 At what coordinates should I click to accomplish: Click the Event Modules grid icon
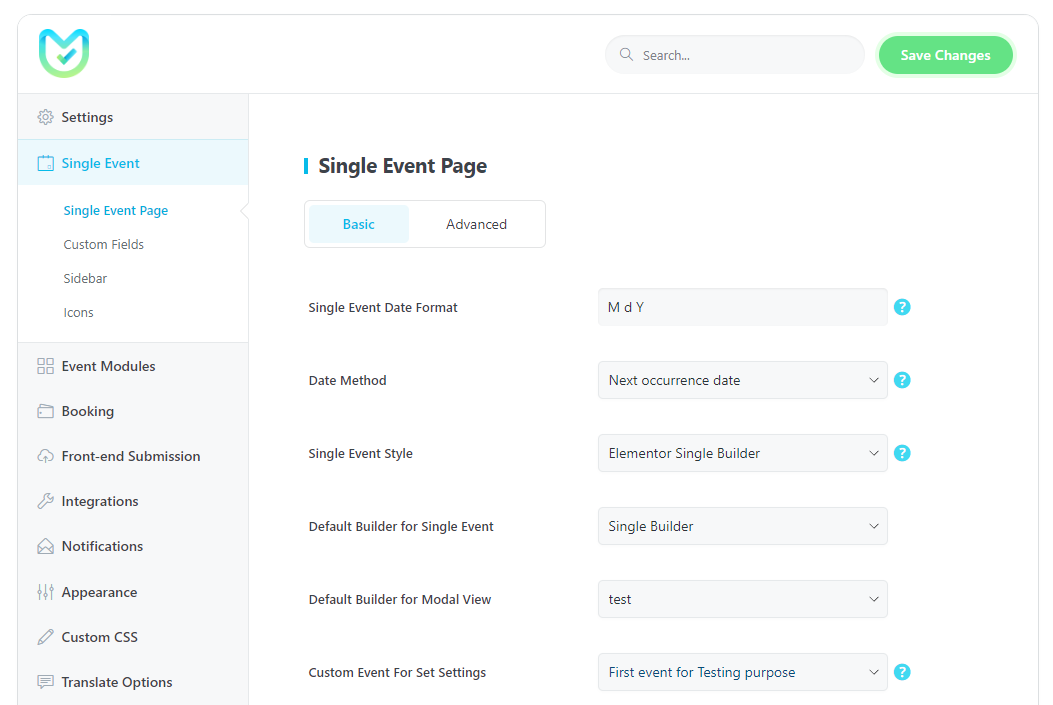click(45, 366)
